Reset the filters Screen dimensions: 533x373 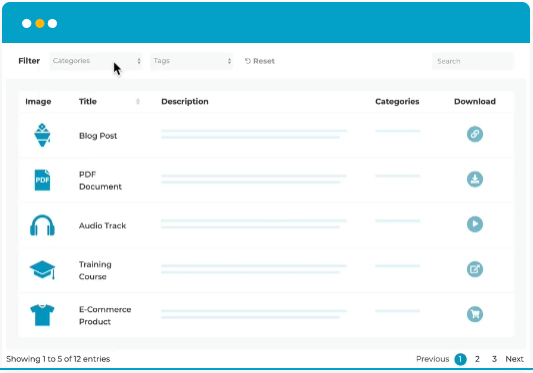coord(260,61)
